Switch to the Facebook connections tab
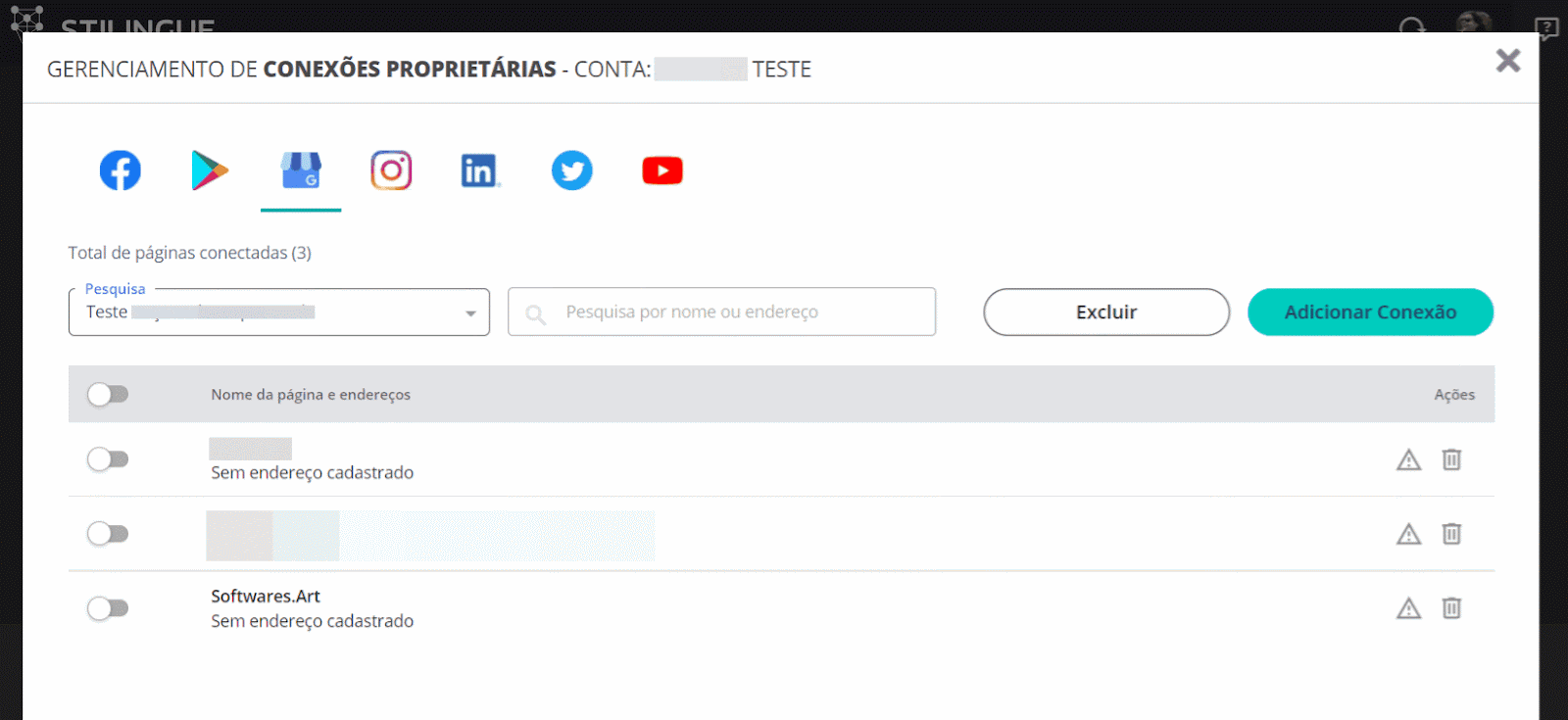Screen dimensions: 1568x720 click(x=120, y=170)
